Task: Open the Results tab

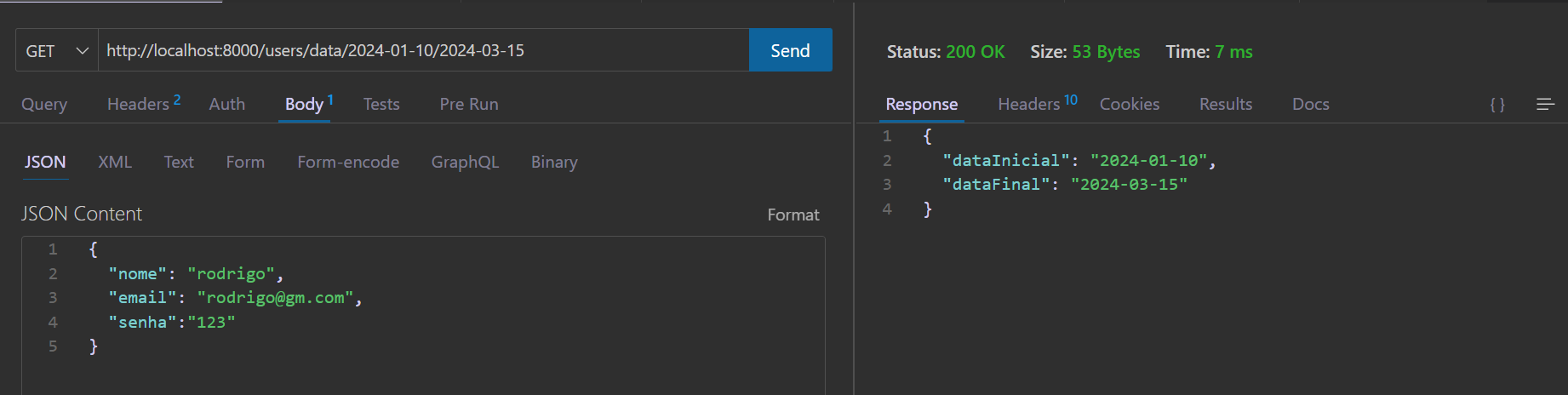Action: point(1226,104)
